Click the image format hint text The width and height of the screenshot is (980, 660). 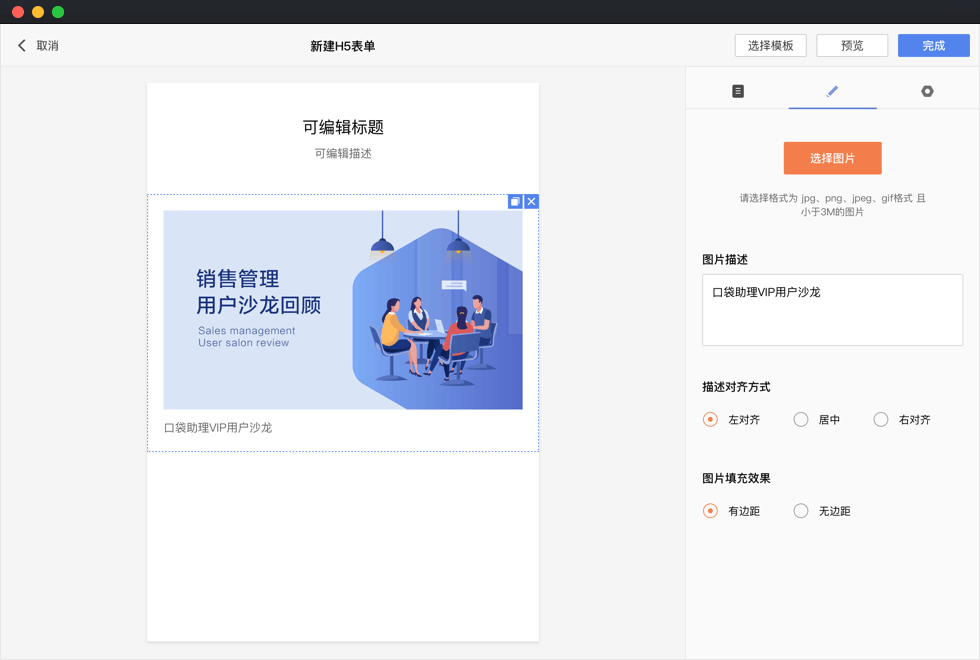(x=832, y=205)
